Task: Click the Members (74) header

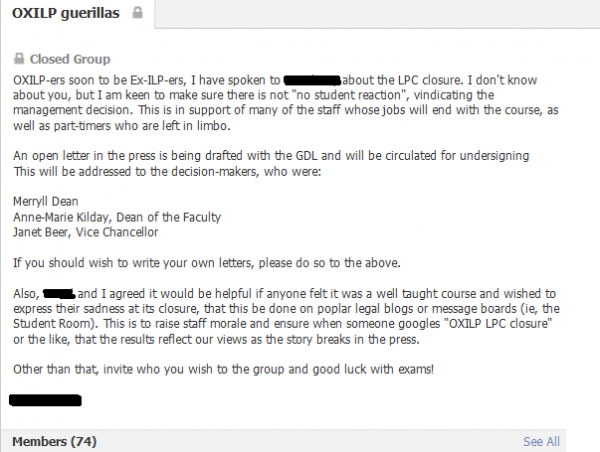Action: [x=54, y=441]
